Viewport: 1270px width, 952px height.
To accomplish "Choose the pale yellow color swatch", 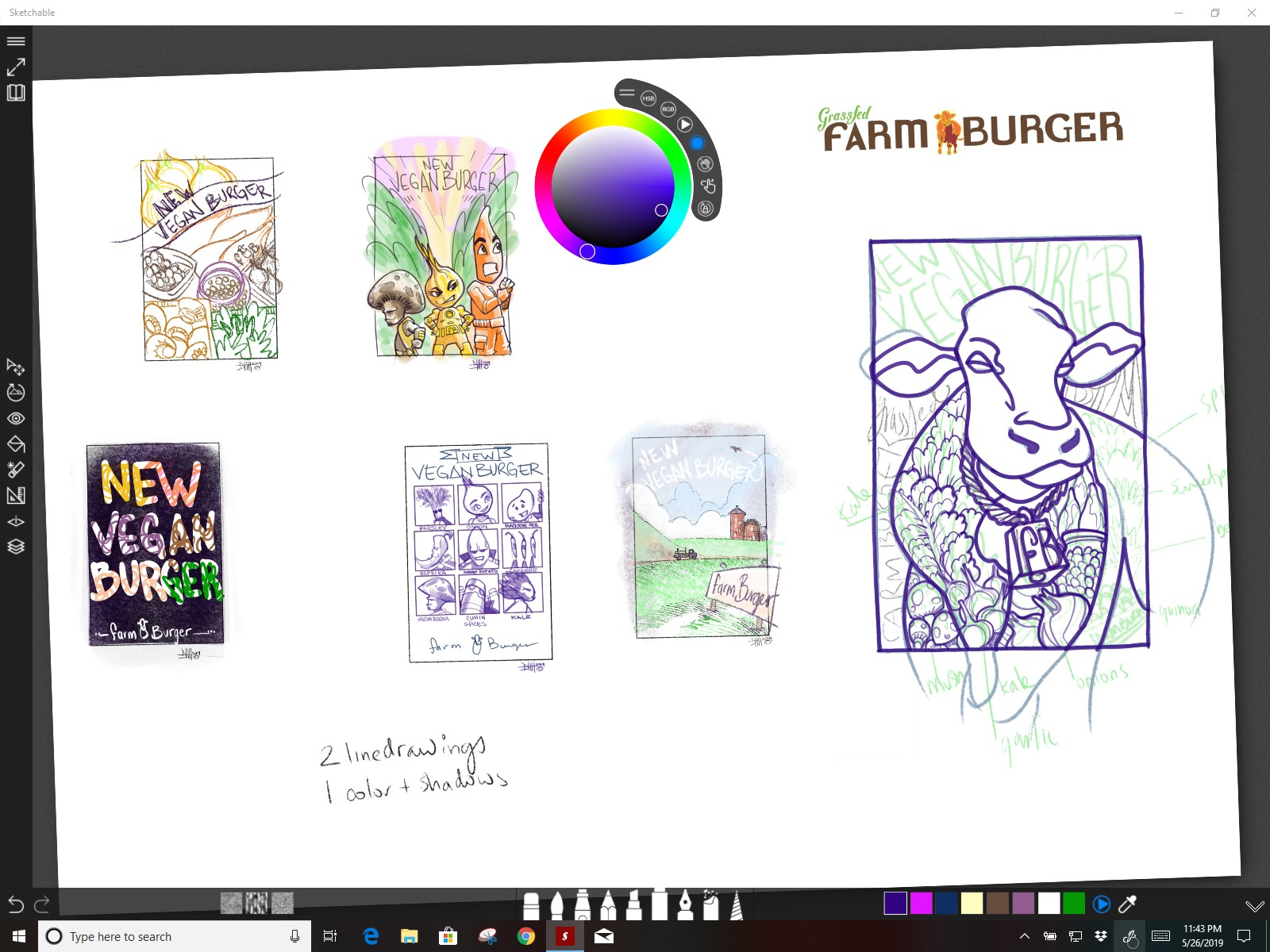I will pos(972,904).
